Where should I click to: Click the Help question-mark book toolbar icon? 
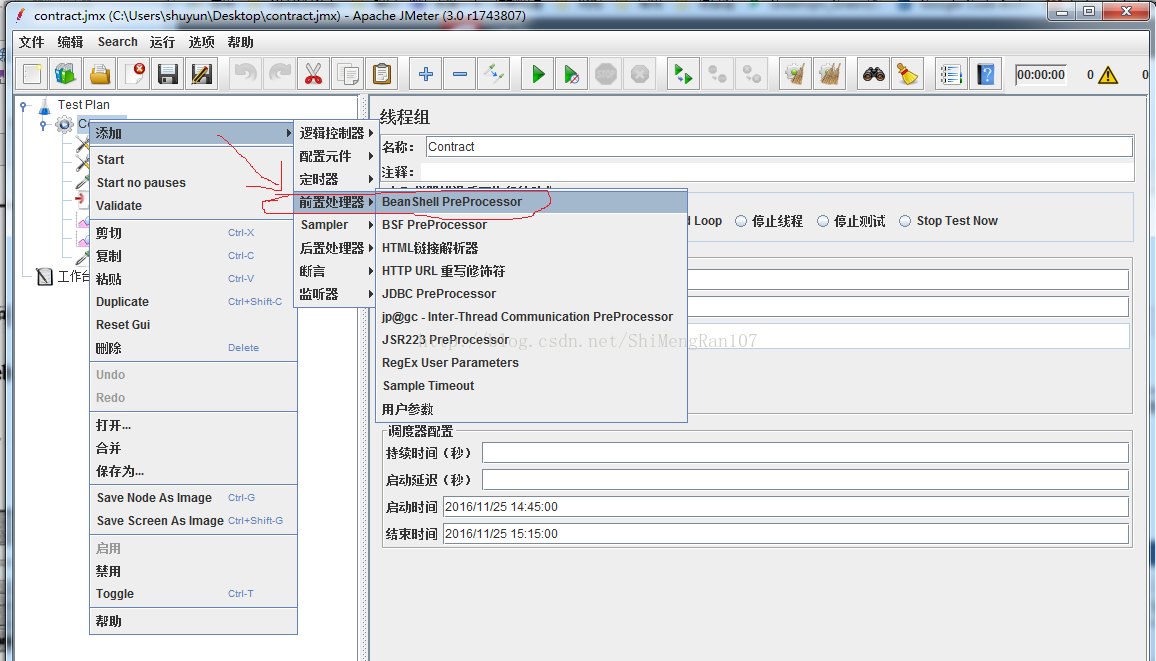pos(986,74)
